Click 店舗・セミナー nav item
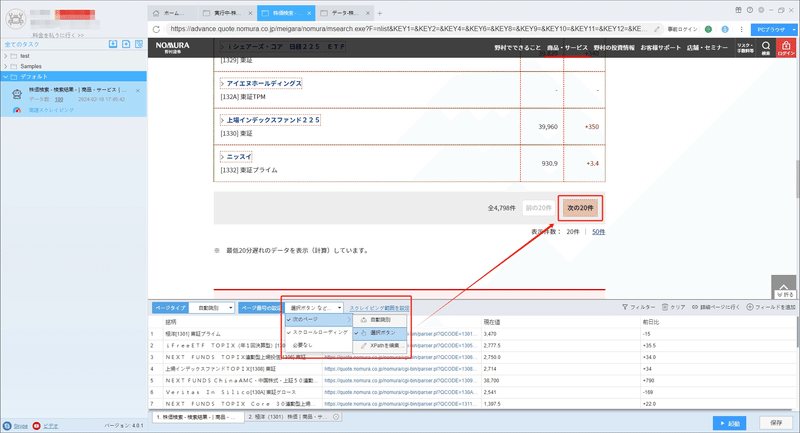The height and width of the screenshot is (433, 800). pyautogui.click(x=707, y=47)
